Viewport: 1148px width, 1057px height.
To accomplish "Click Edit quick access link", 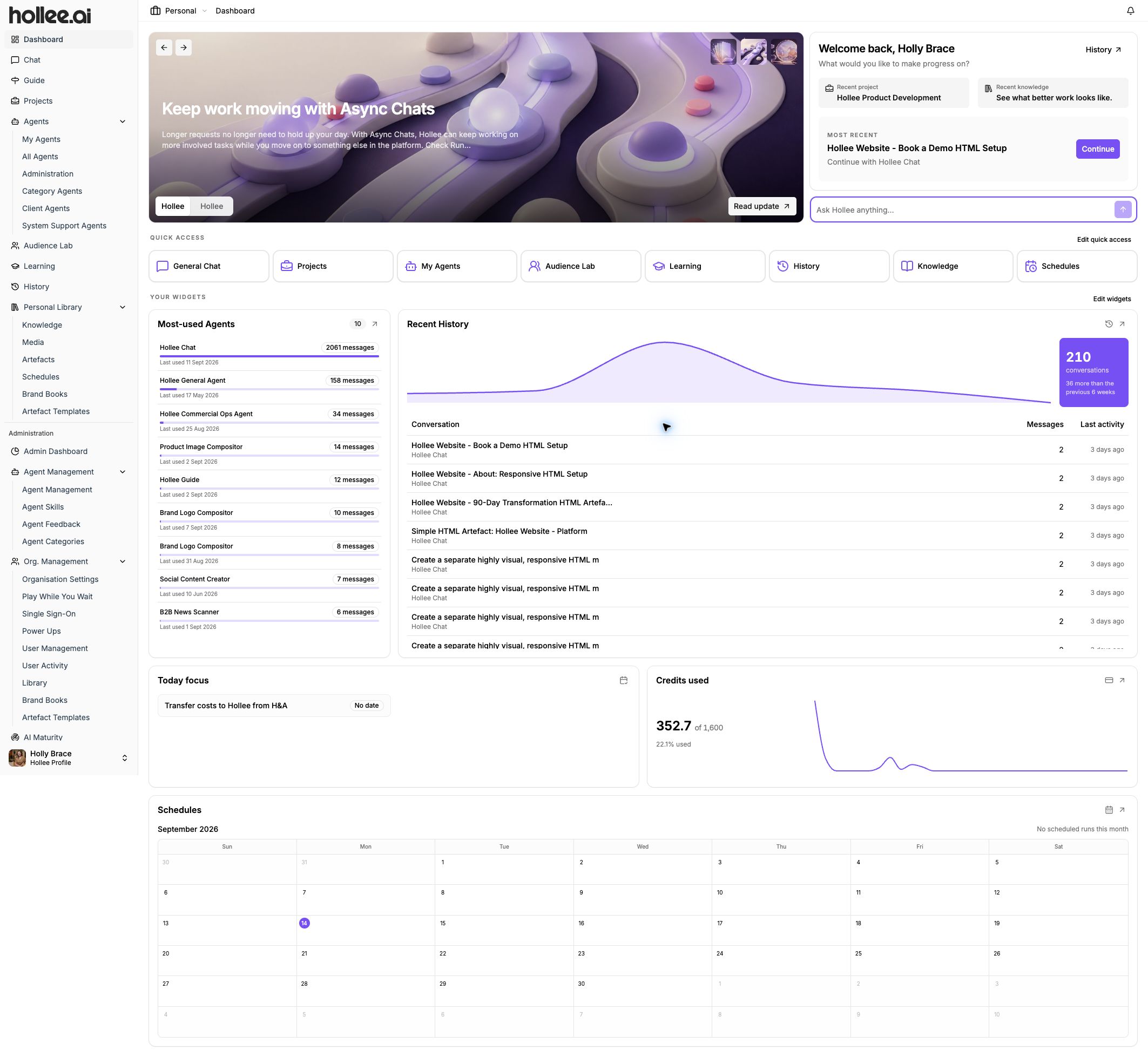I will click(1103, 240).
